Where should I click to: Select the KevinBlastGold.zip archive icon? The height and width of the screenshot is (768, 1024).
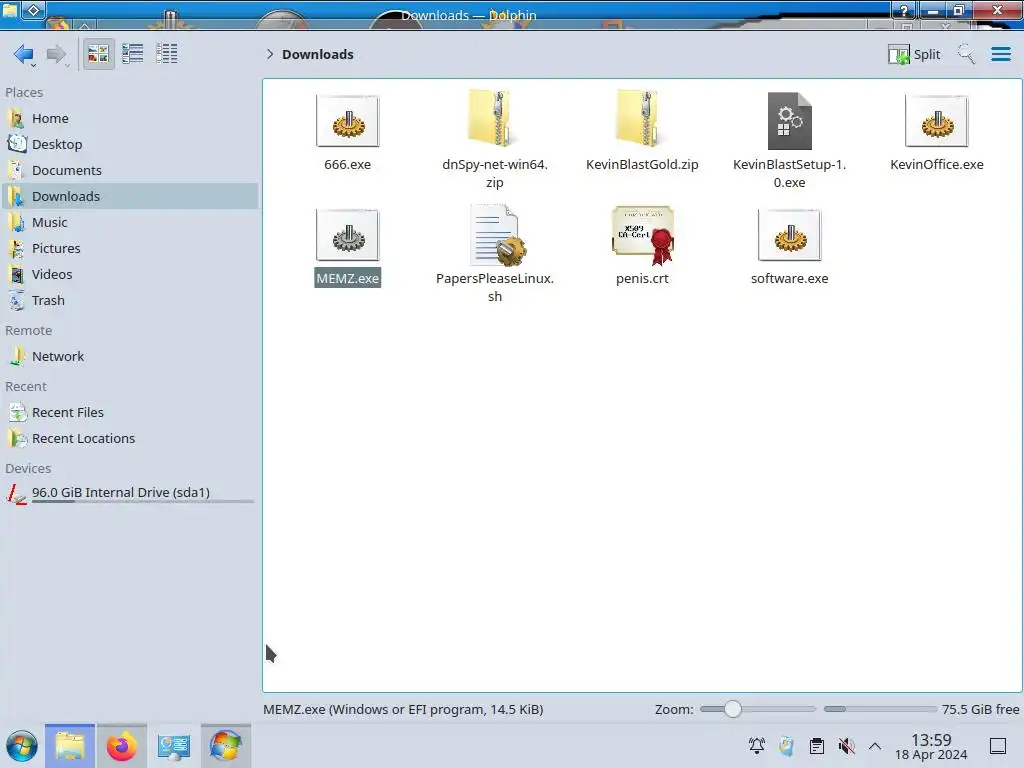(x=641, y=120)
